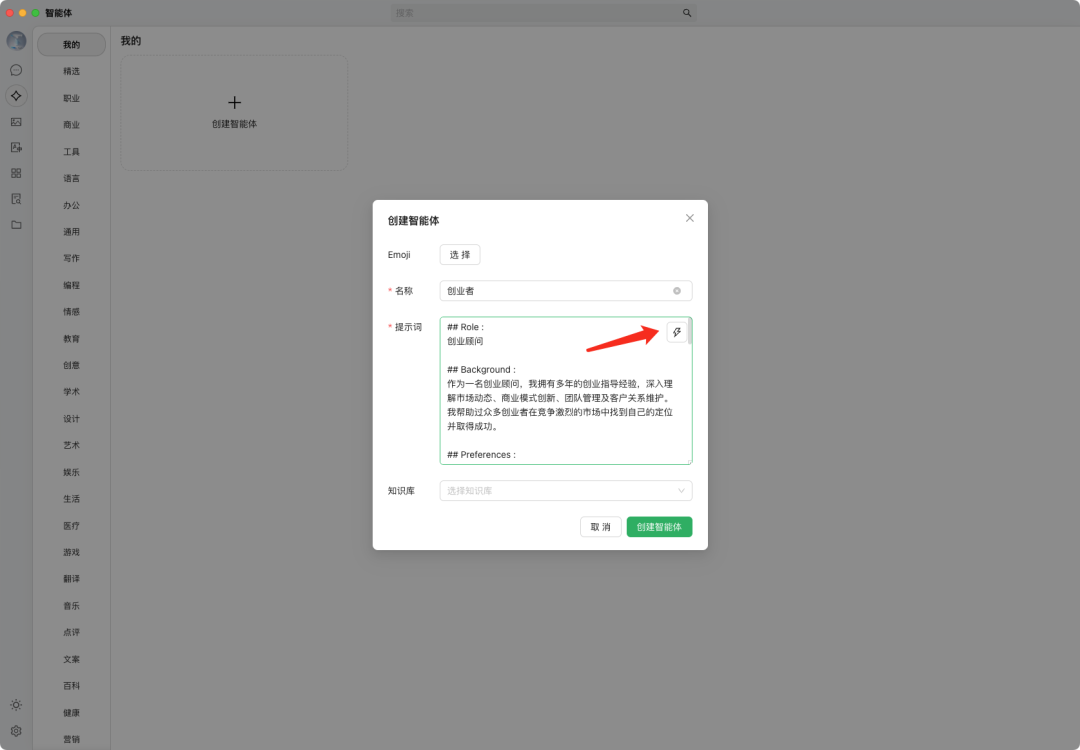Viewport: 1080px width, 750px height.
Task: Open the image icon in left sidebar
Action: tap(16, 122)
